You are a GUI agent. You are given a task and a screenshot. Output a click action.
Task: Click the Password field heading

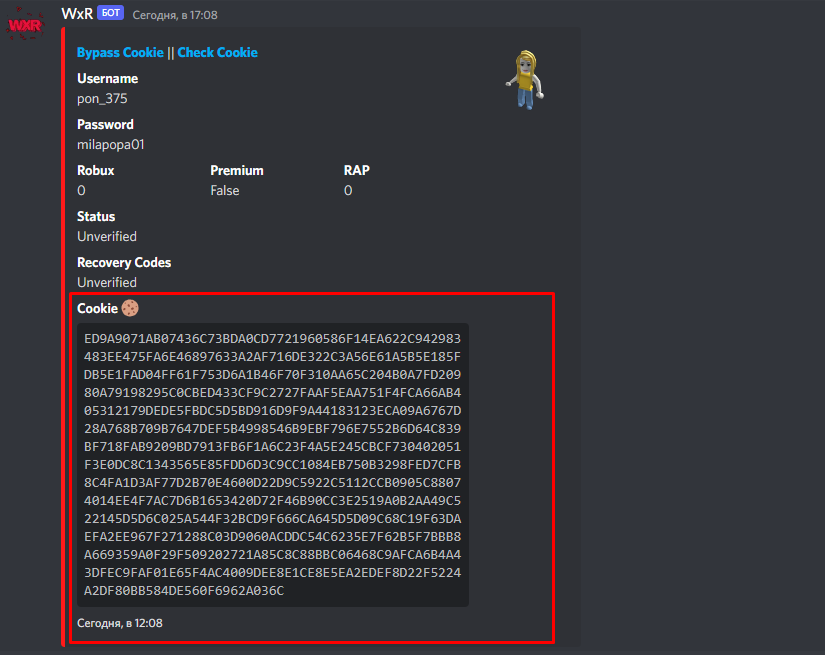coord(105,125)
